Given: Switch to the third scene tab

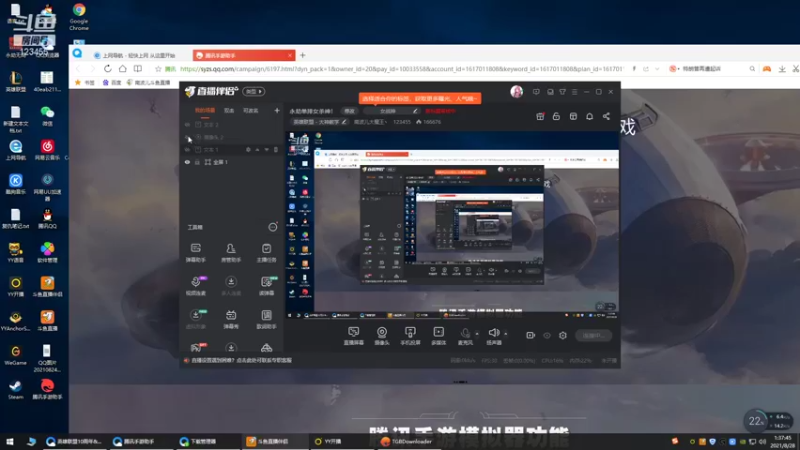Looking at the screenshot, I should tap(251, 111).
